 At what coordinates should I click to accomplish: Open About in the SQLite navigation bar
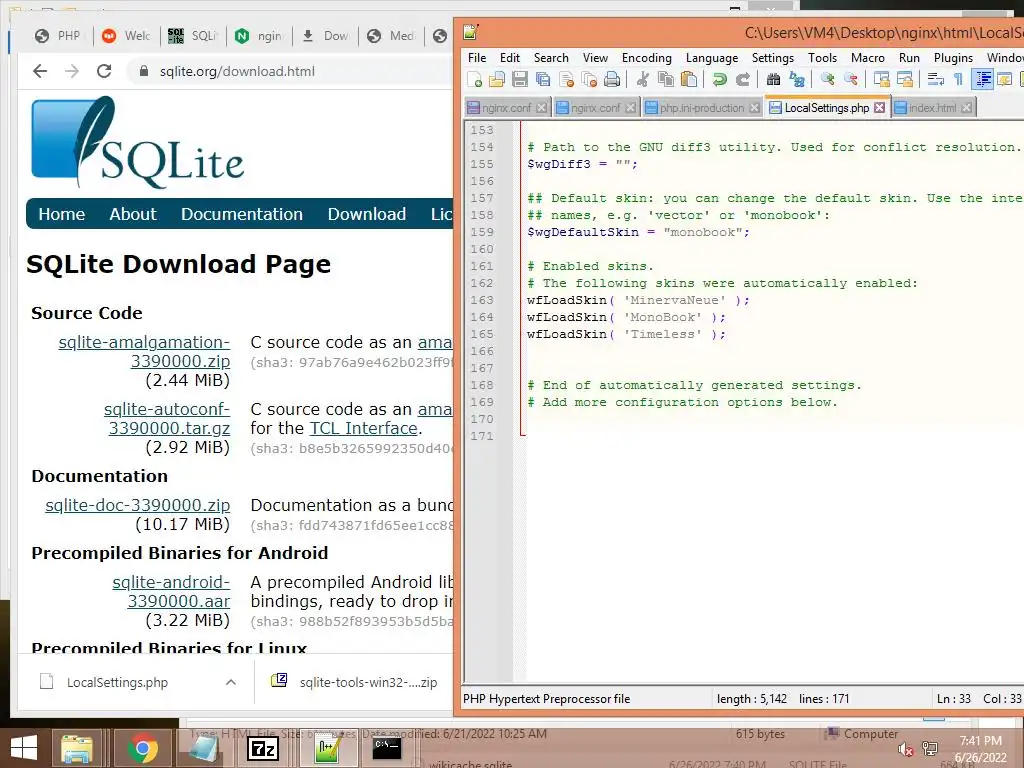pos(133,214)
